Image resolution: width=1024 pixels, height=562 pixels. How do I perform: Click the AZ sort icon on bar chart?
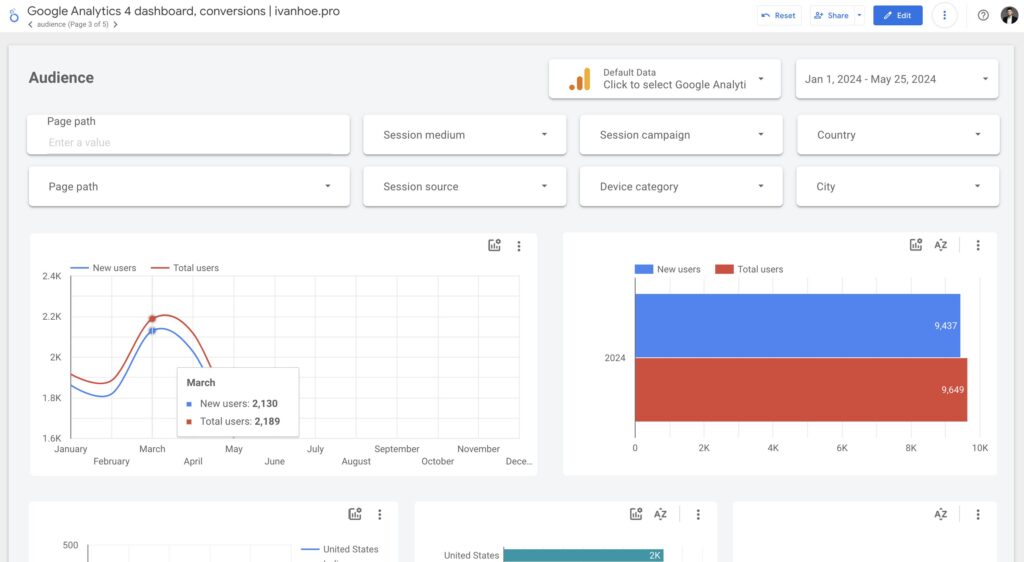click(941, 245)
